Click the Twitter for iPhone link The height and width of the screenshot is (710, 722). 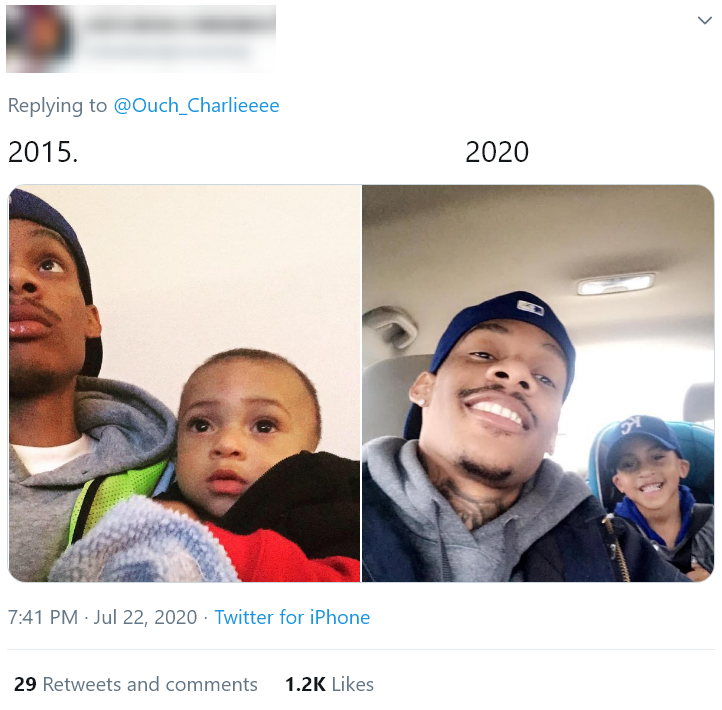pos(292,617)
